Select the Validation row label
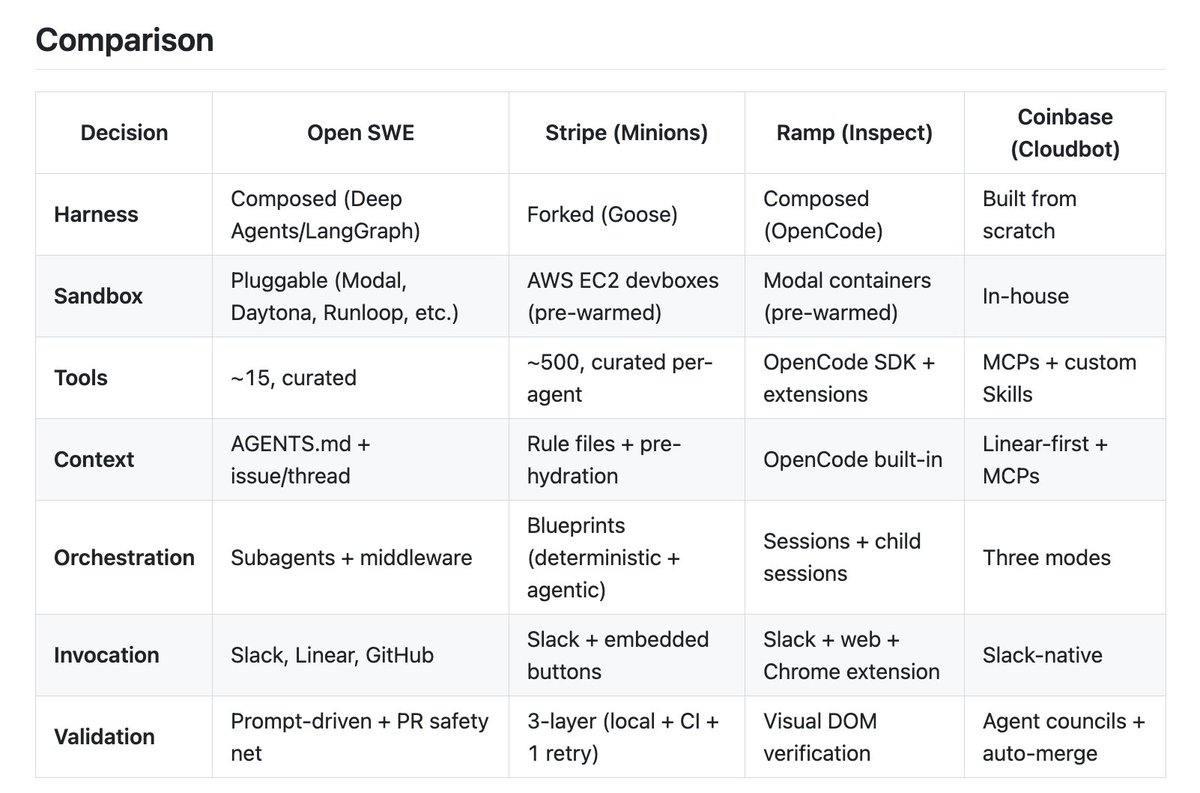The width and height of the screenshot is (1200, 793). pyautogui.click(x=104, y=737)
